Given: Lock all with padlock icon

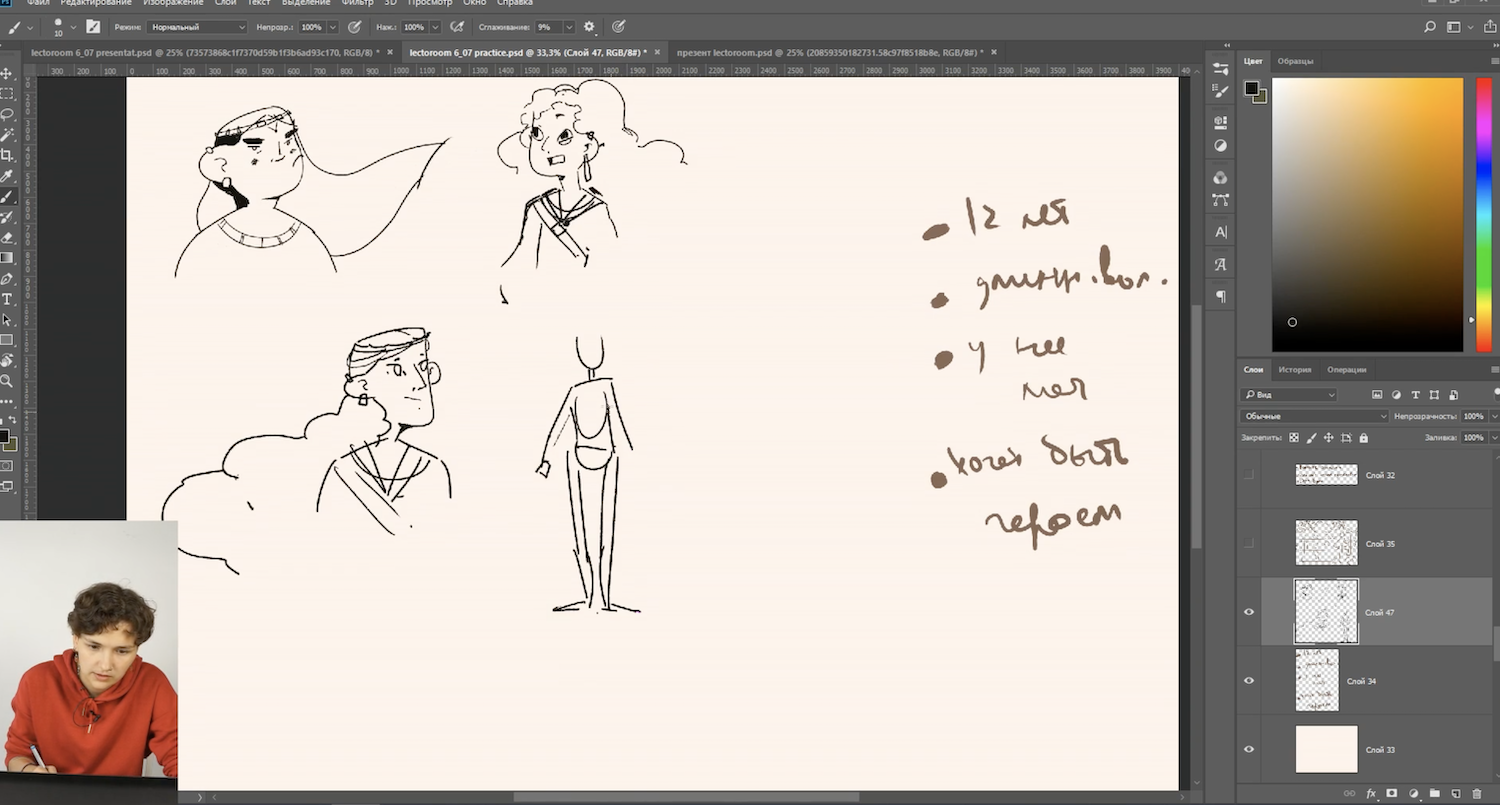Looking at the screenshot, I should (1363, 438).
